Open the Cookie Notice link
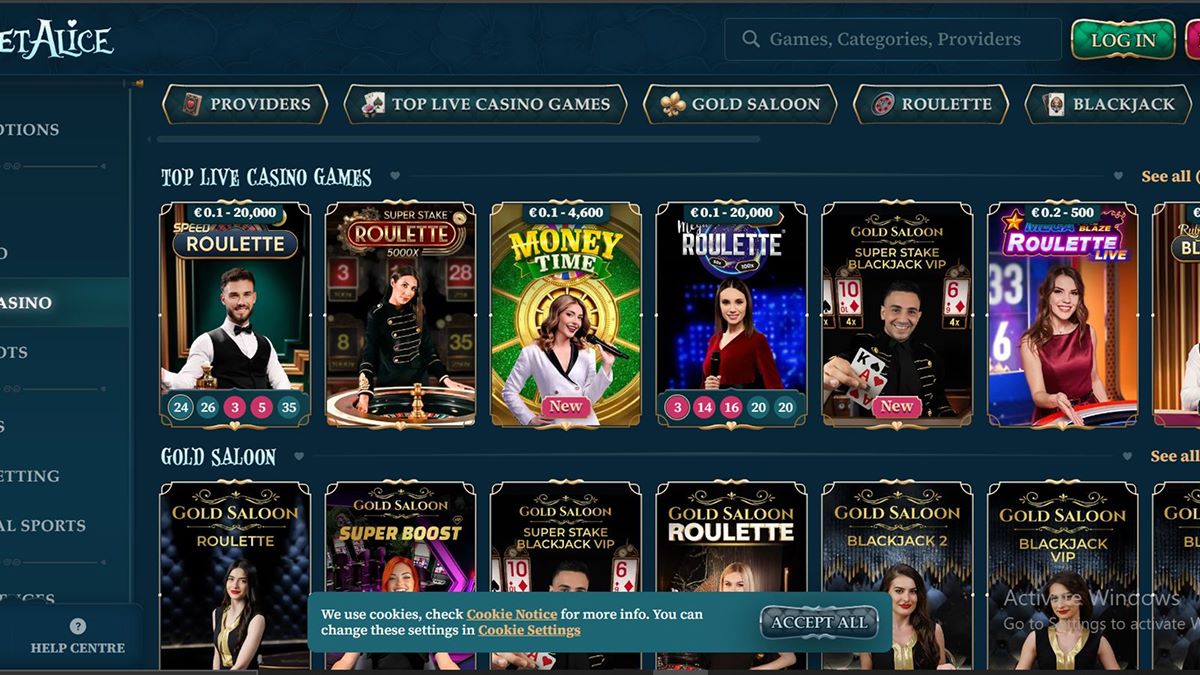 [x=512, y=614]
